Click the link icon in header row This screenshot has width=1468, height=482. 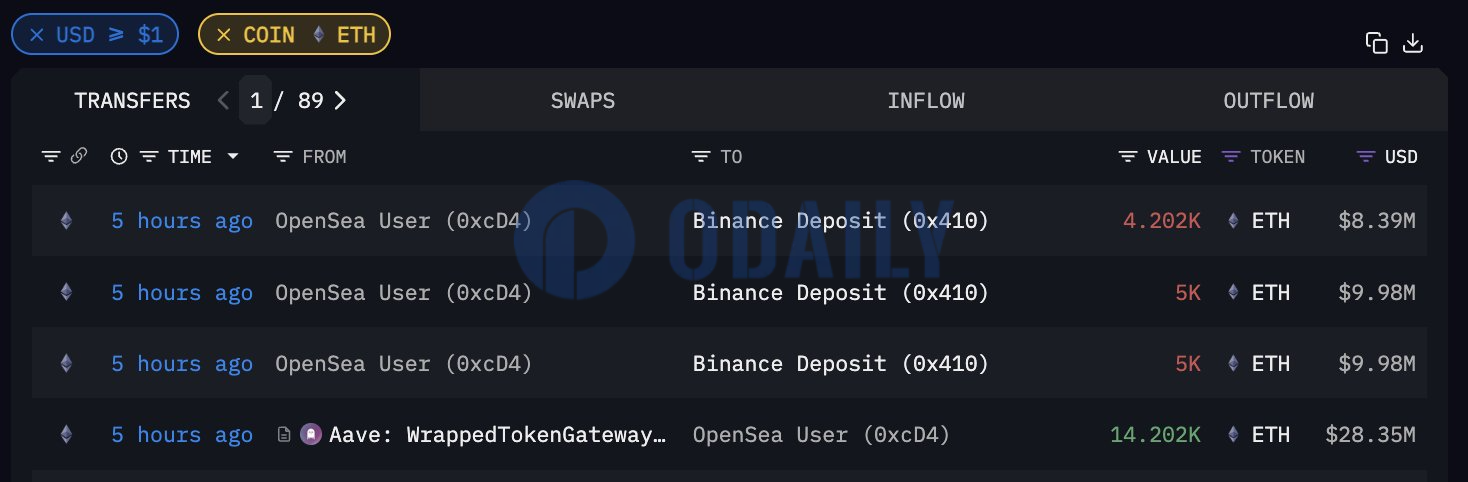pos(79,156)
